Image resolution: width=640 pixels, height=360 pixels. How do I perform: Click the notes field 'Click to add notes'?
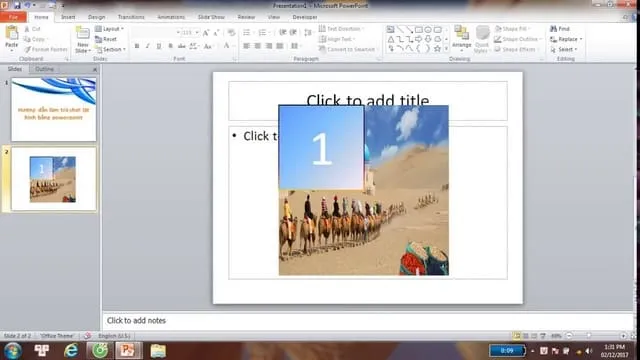tap(369, 321)
